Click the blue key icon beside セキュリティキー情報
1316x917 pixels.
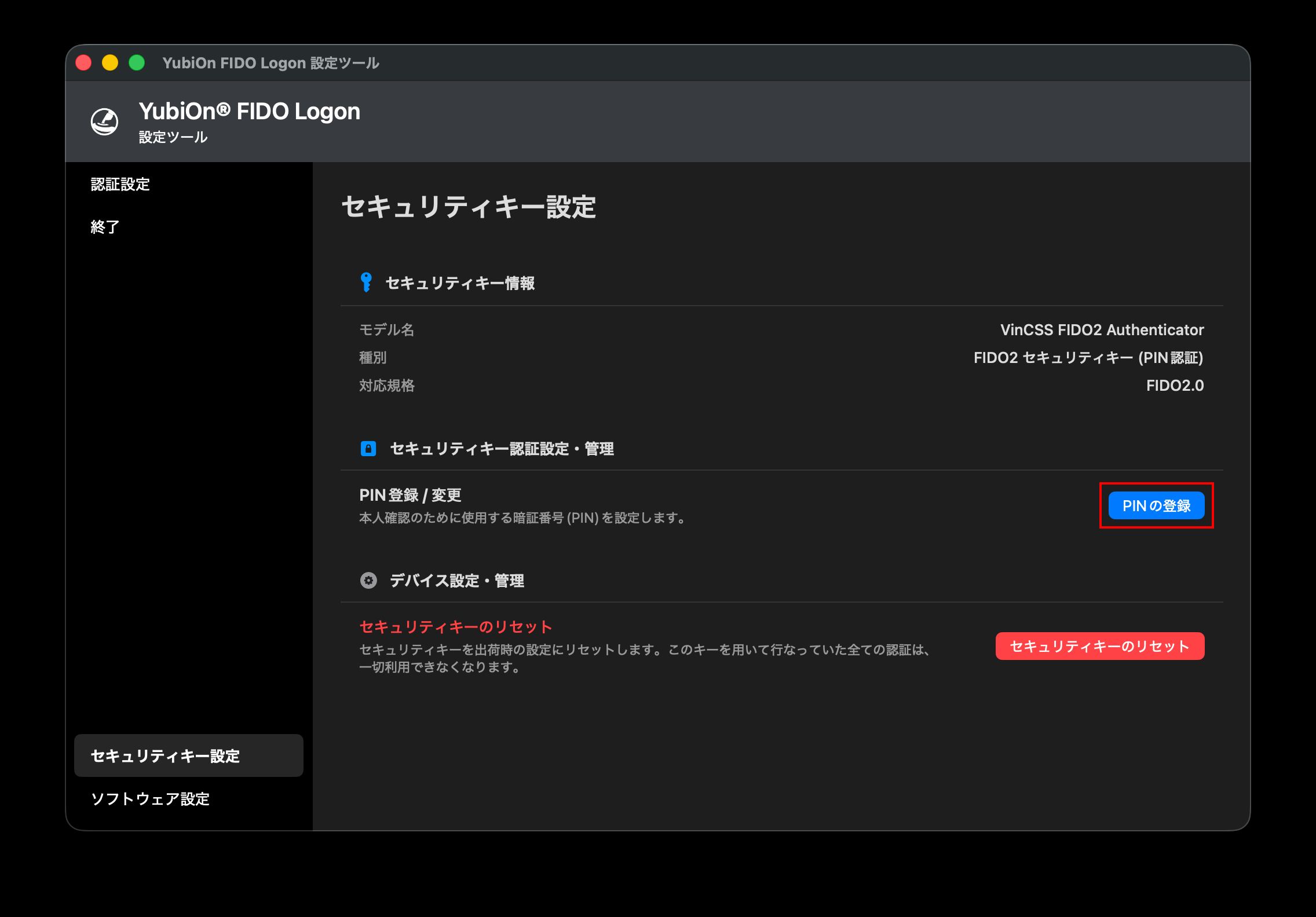[x=366, y=283]
